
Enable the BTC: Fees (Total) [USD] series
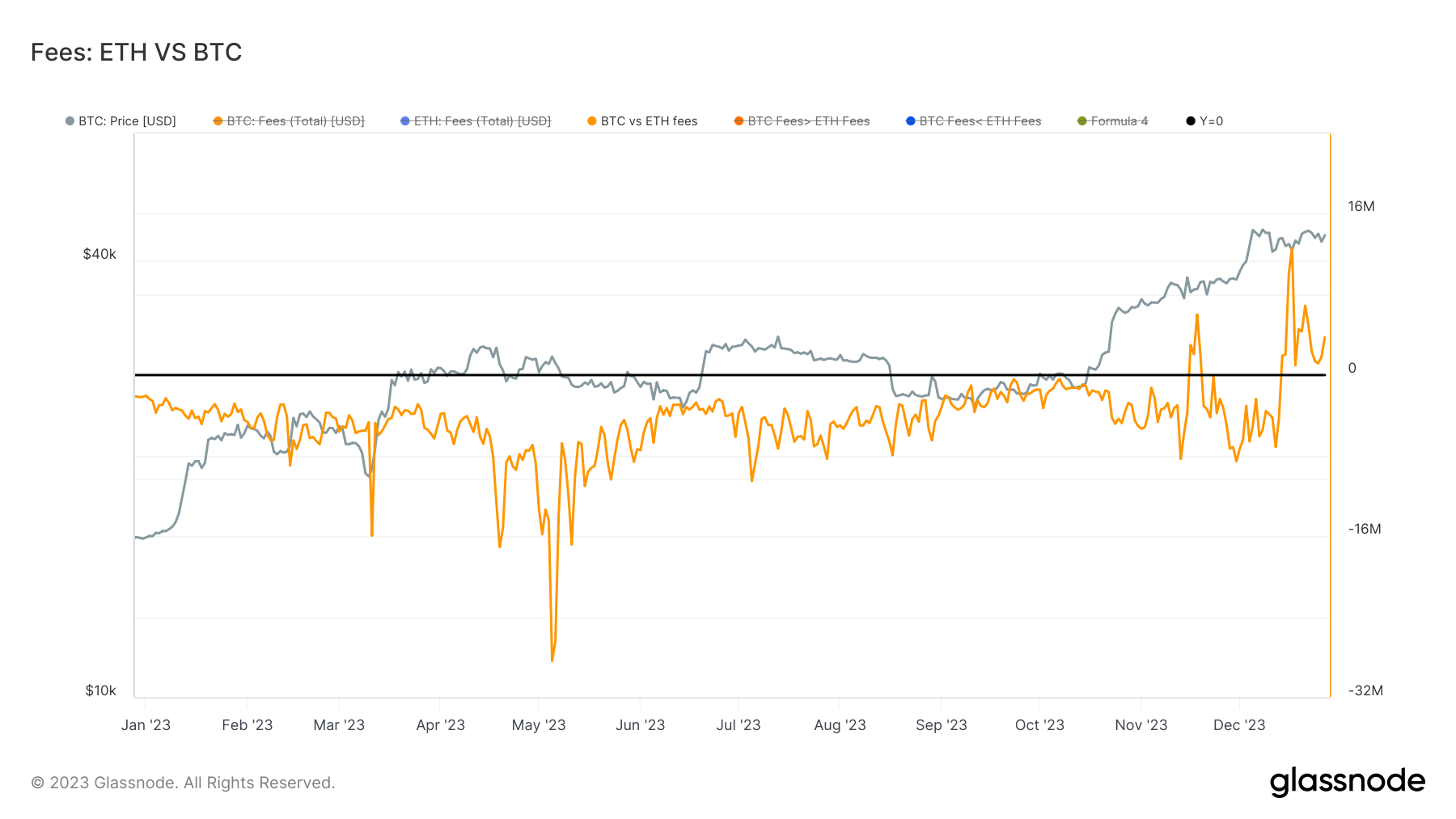tap(296, 120)
